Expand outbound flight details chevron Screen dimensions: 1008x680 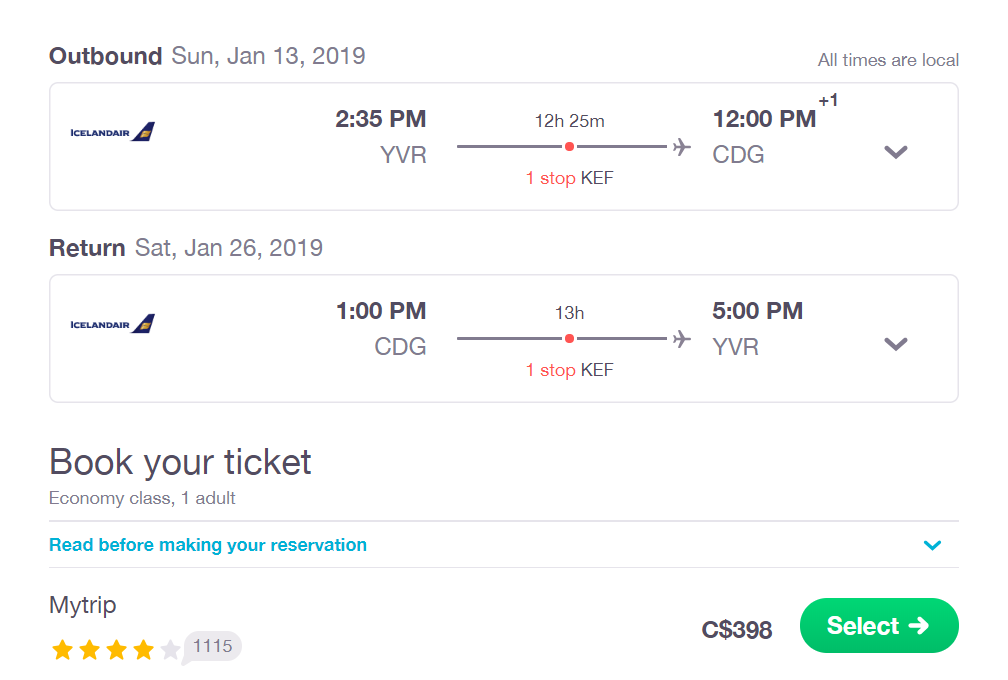click(x=896, y=152)
